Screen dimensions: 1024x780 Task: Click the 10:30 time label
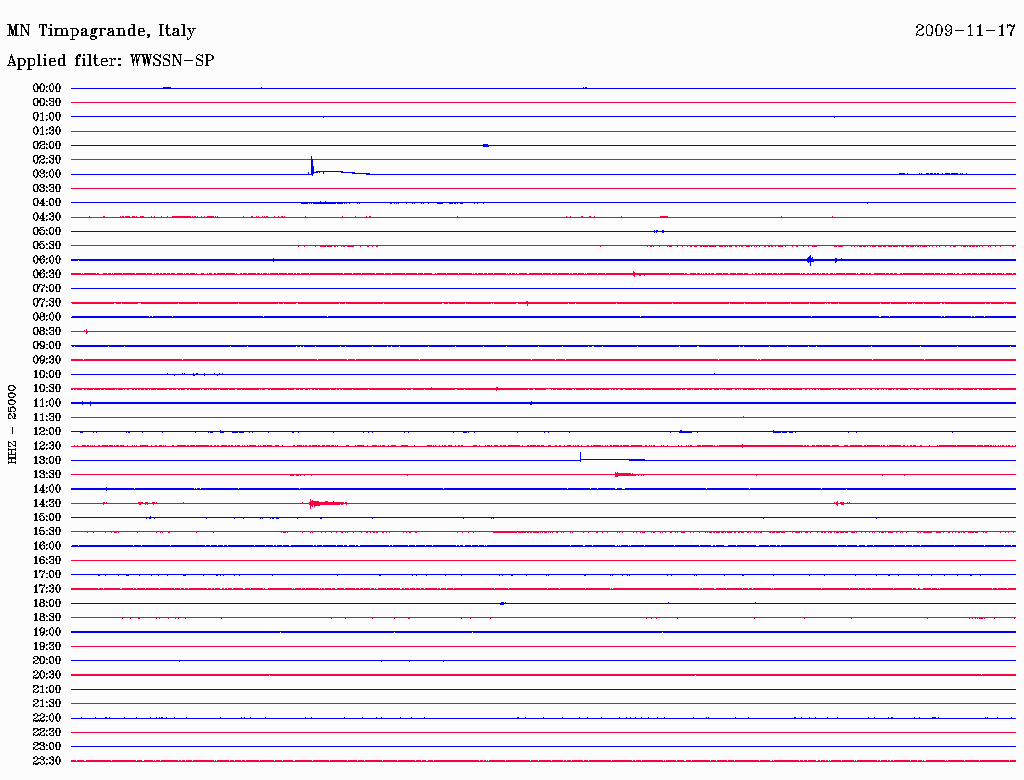(47, 389)
